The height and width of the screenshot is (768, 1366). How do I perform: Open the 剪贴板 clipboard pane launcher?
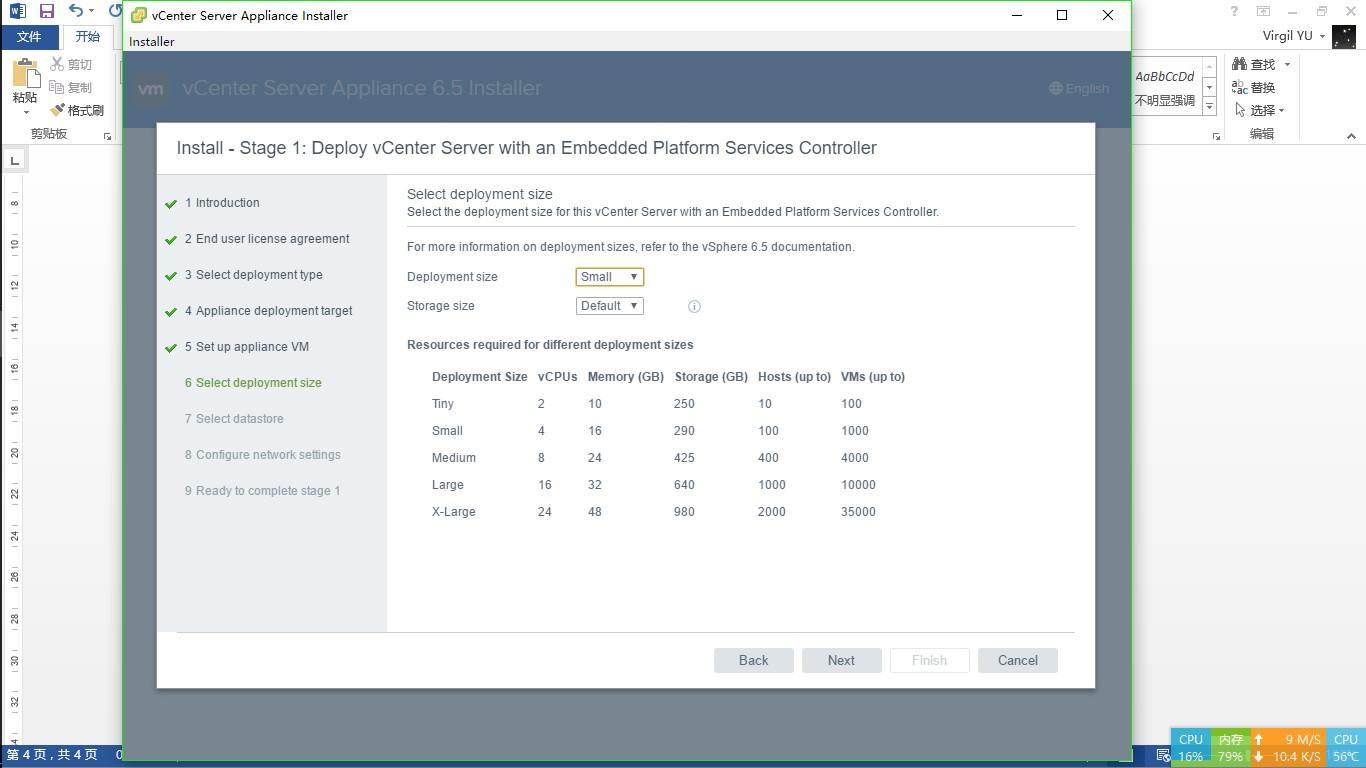point(107,136)
